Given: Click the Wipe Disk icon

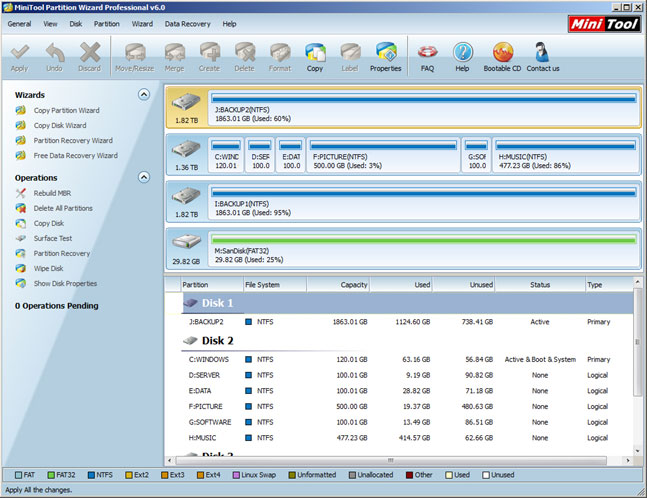Looking at the screenshot, I should click(x=21, y=268).
